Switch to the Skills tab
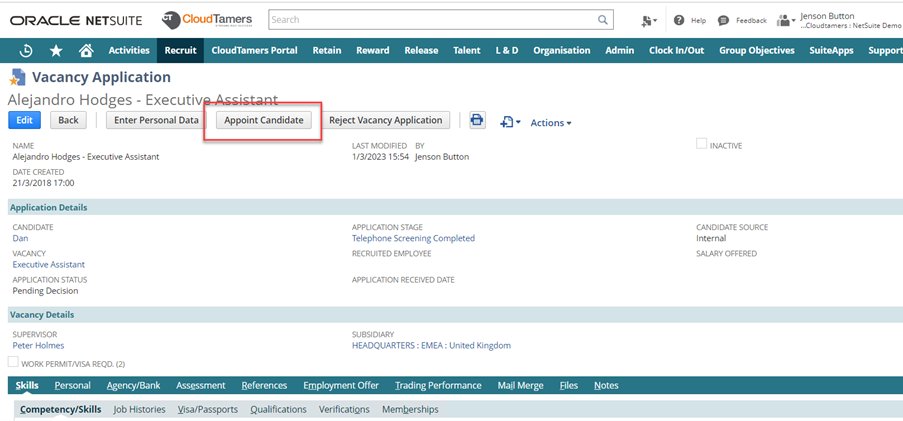Viewport: 903px width, 421px height. pyautogui.click(x=28, y=385)
